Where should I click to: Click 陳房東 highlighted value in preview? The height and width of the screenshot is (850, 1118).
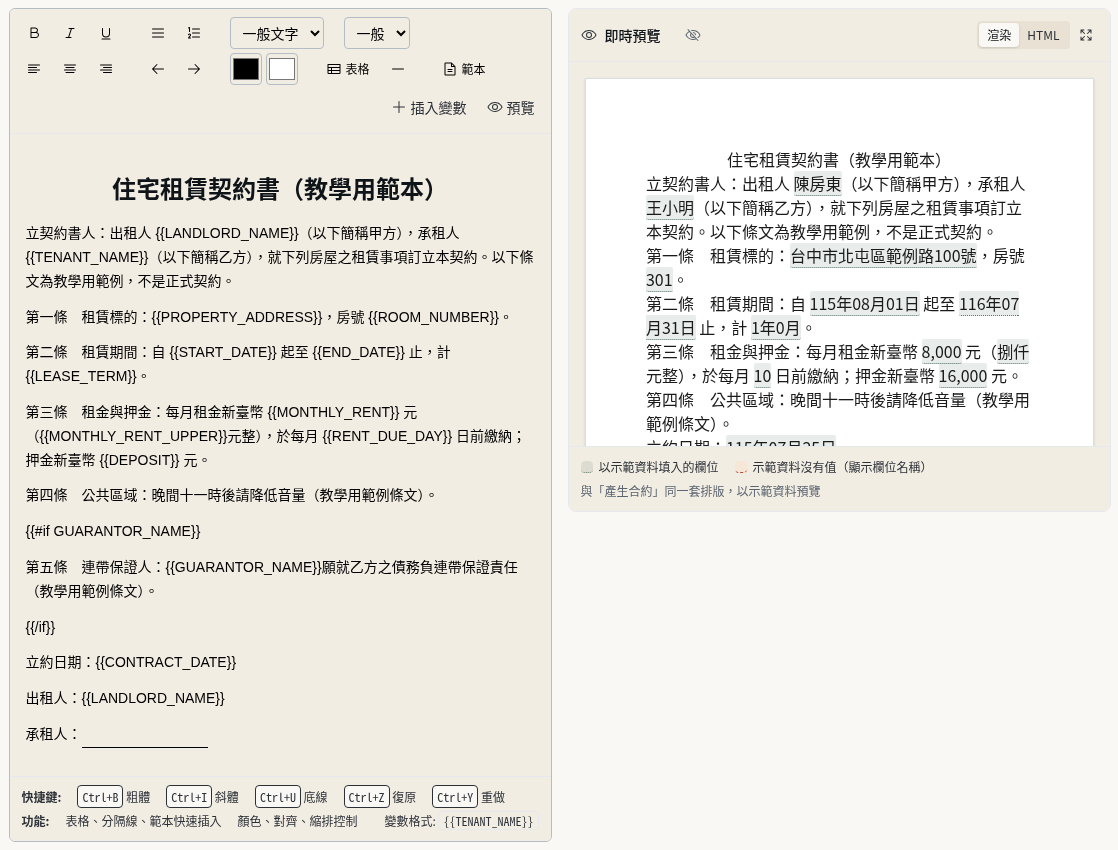click(x=817, y=185)
